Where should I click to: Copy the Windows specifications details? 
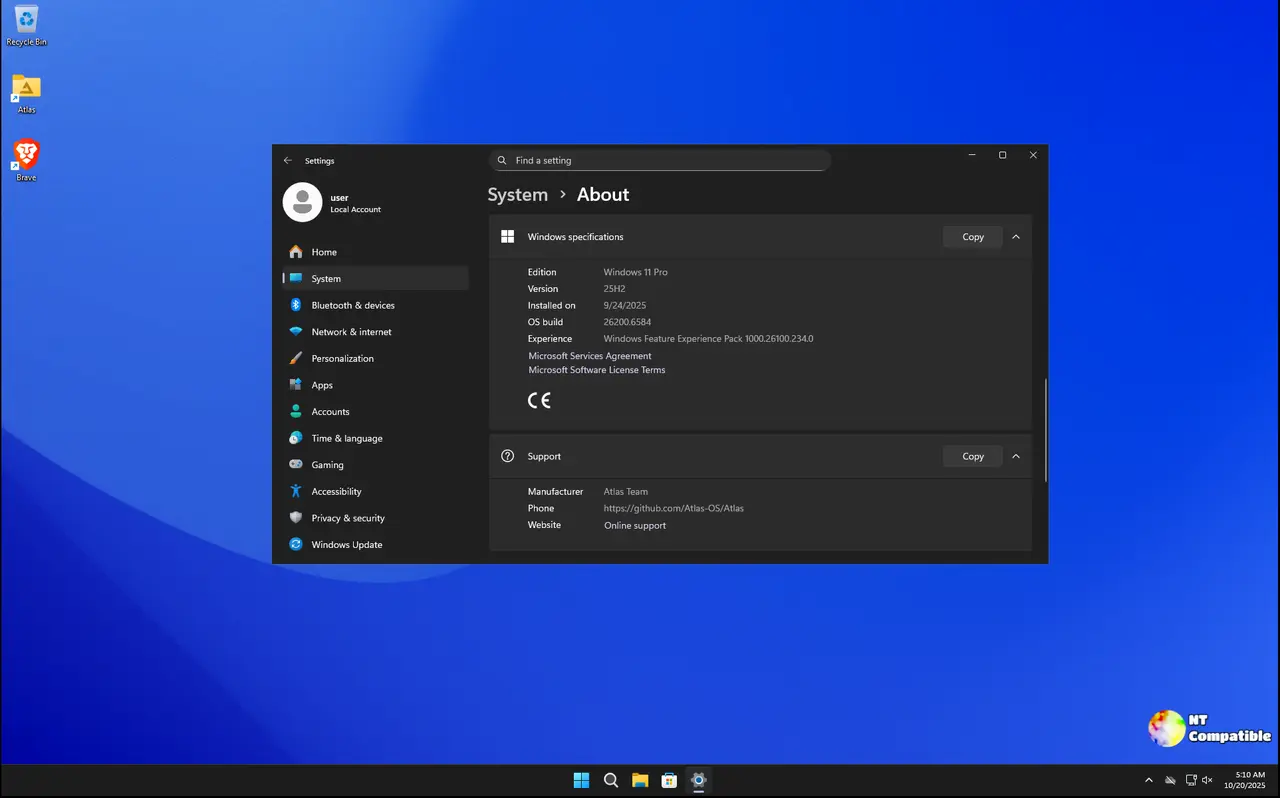[972, 237]
